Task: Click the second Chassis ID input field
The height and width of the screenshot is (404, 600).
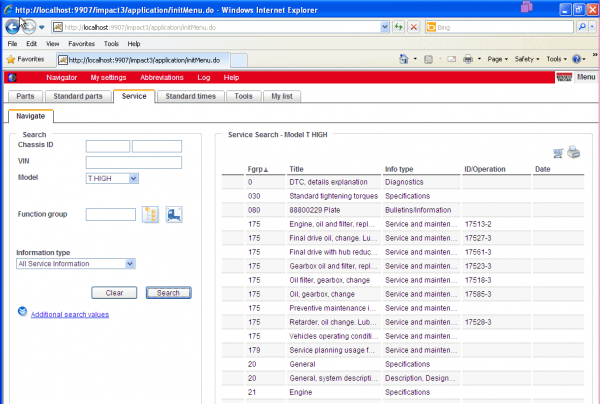Action: (x=157, y=146)
